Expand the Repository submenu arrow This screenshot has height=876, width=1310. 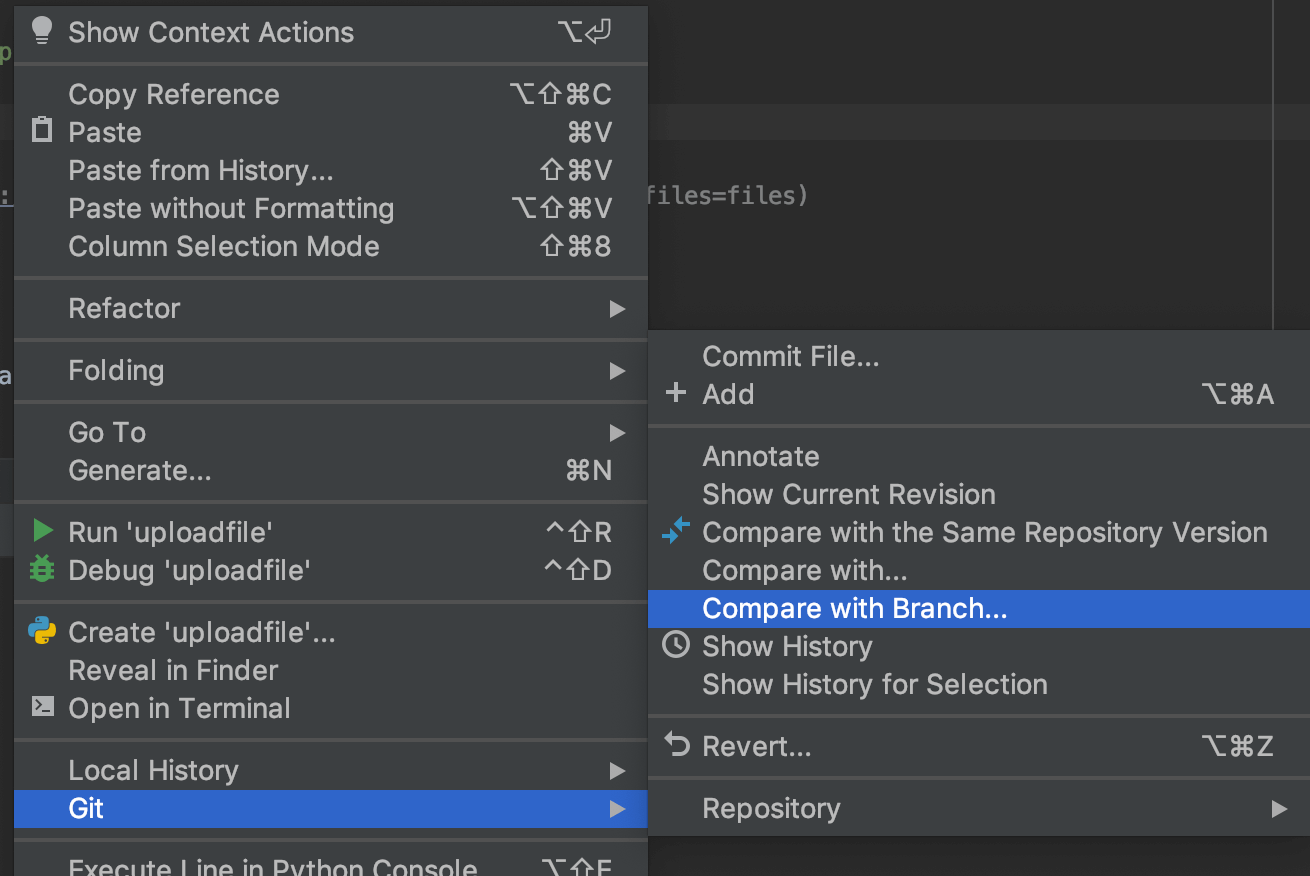point(1279,809)
